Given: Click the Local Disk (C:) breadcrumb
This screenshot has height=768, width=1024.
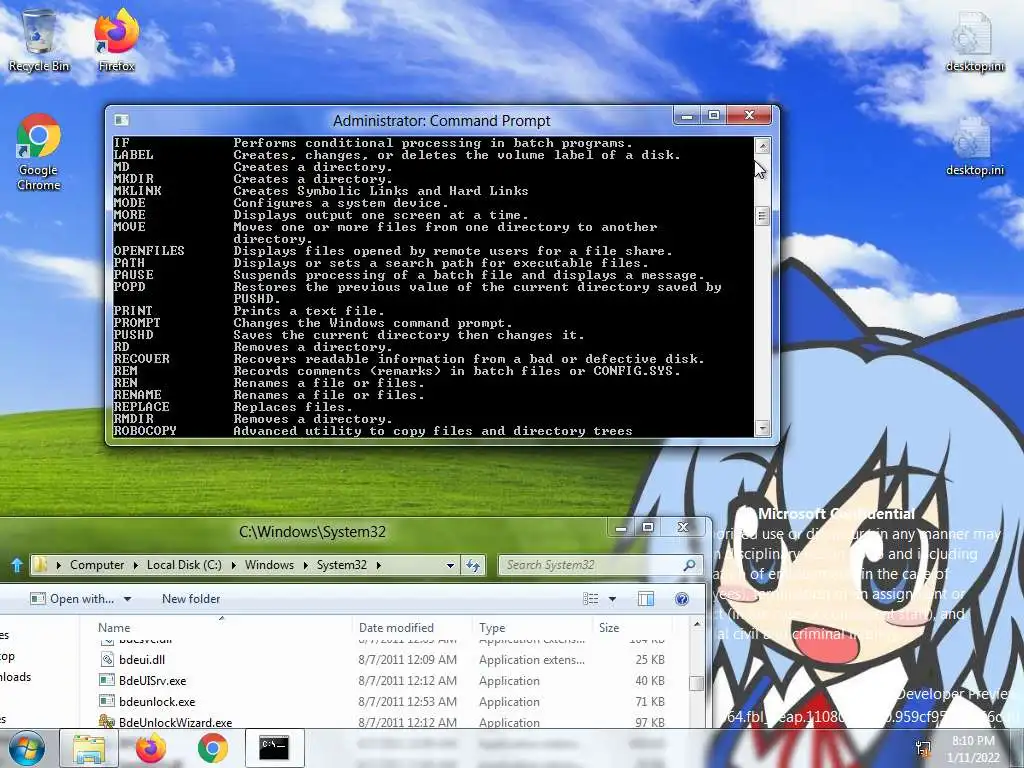Looking at the screenshot, I should [x=184, y=565].
